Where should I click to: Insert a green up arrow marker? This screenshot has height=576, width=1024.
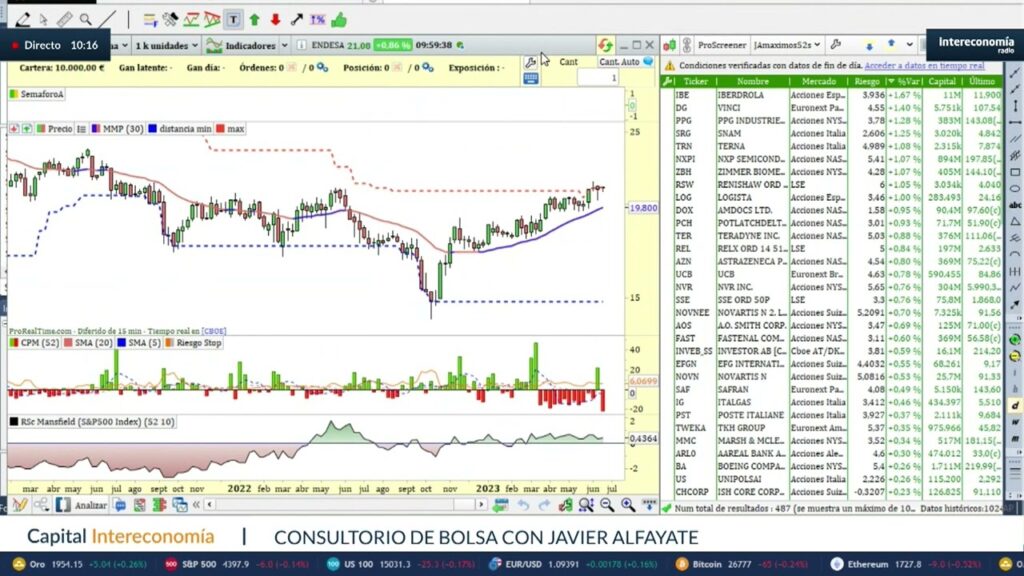click(255, 20)
